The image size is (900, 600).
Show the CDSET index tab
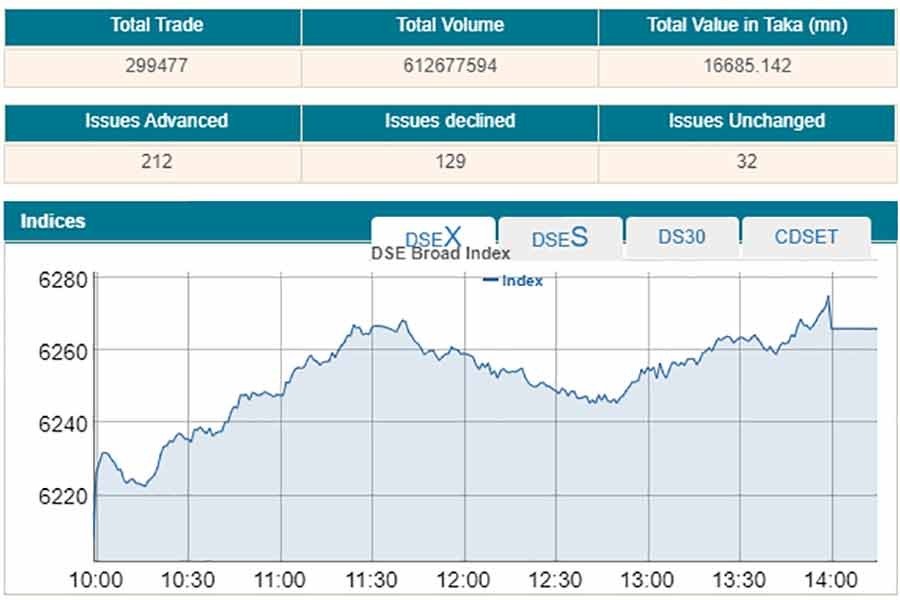(806, 237)
